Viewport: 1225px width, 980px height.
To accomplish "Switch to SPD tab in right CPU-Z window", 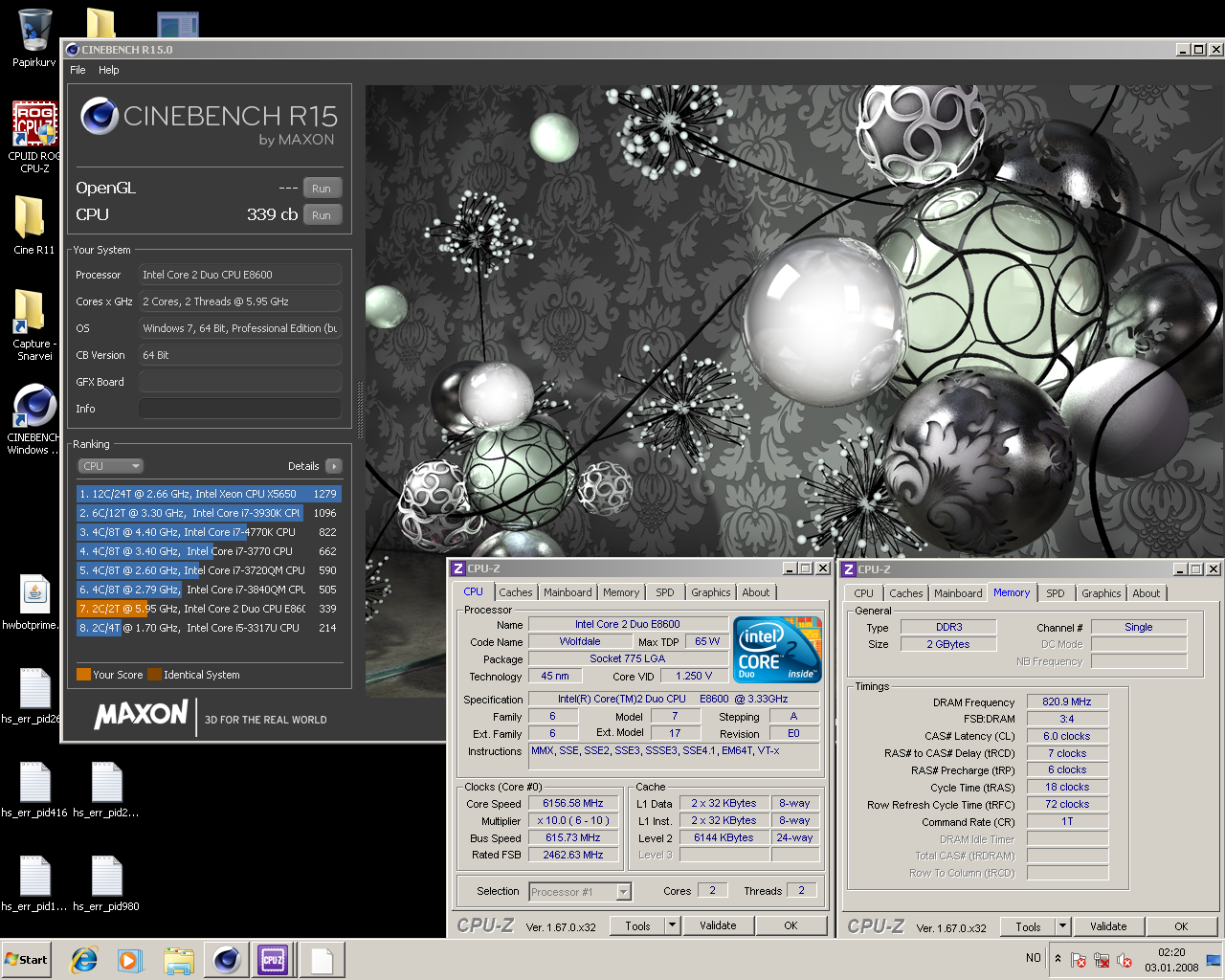I will pos(1056,593).
